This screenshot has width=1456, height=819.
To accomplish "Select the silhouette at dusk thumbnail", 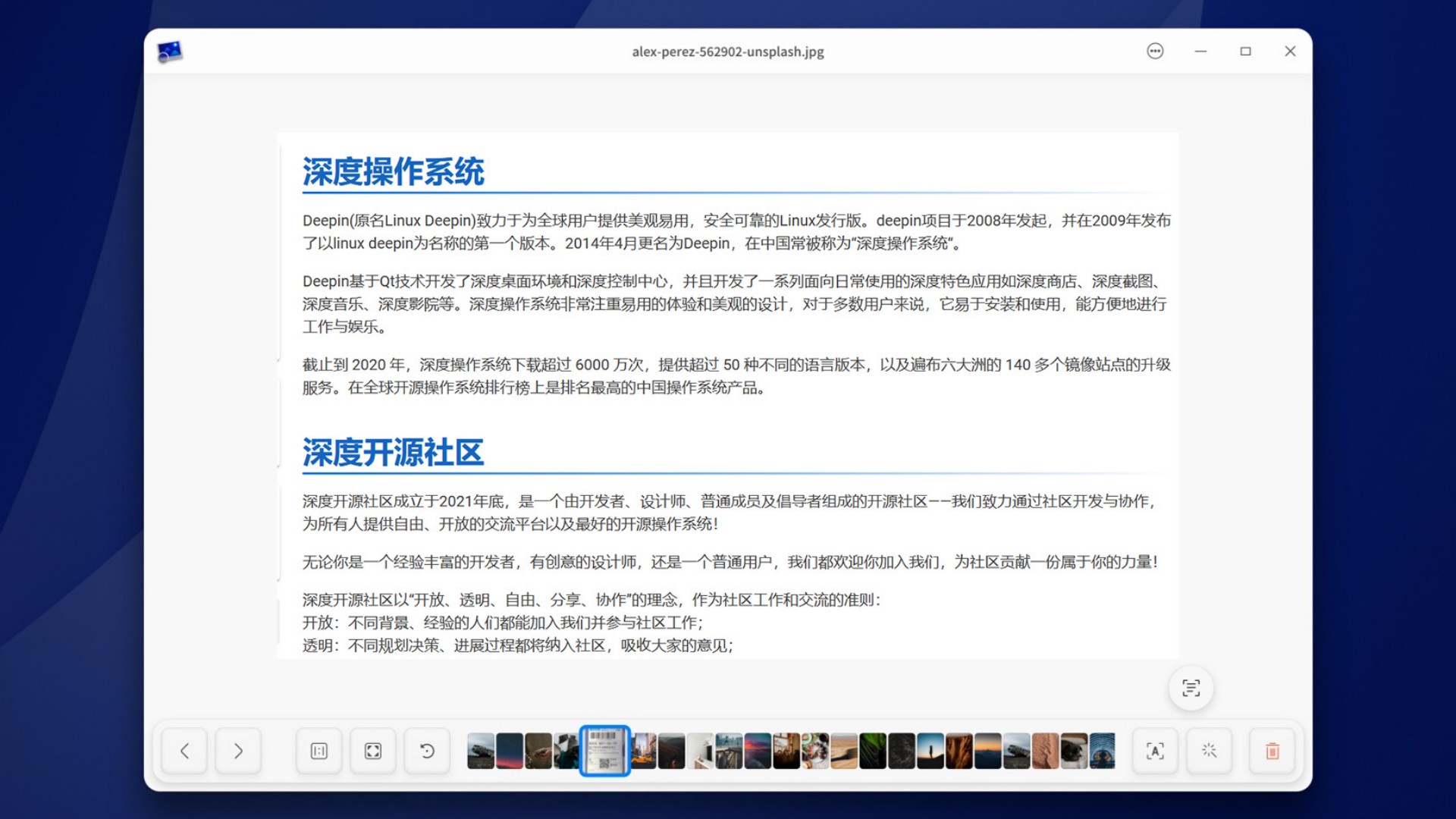I will pyautogui.click(x=930, y=751).
